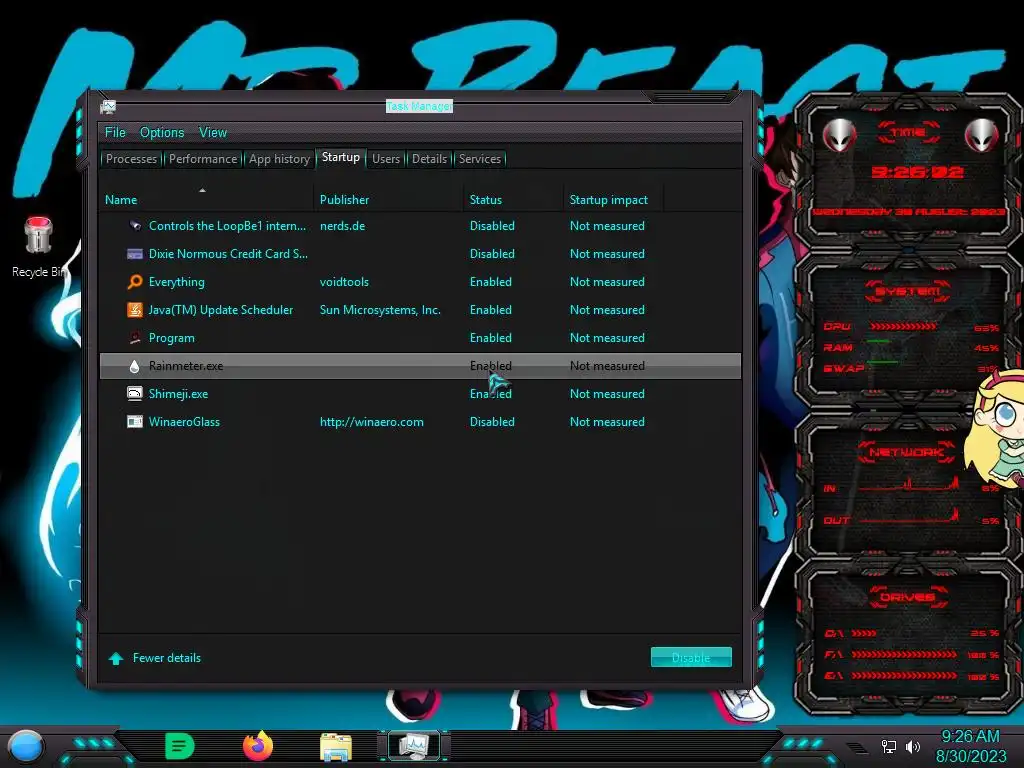Click the Task Manager title bar icon
1024x768 pixels.
pyautogui.click(x=108, y=106)
